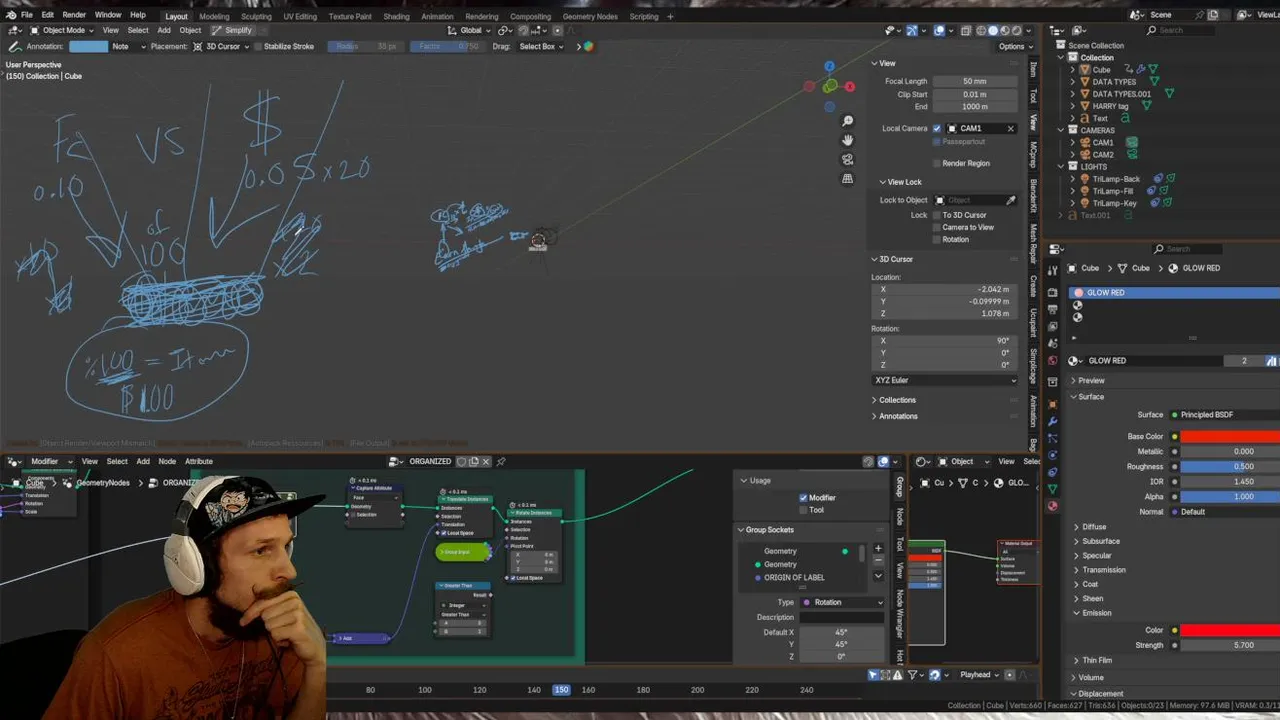Viewport: 1280px width, 720px height.
Task: Open XYZ Euler rotation mode dropdown
Action: (x=945, y=380)
